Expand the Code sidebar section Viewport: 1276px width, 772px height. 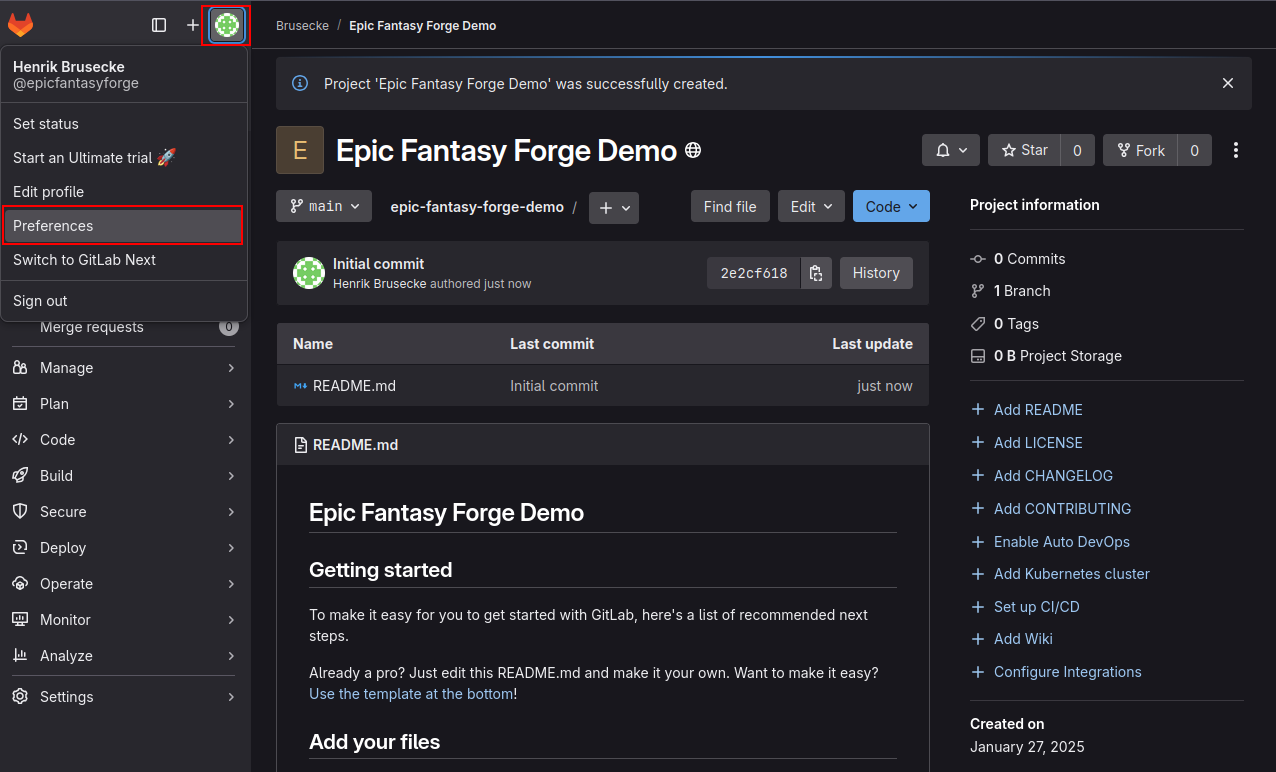[x=125, y=440]
